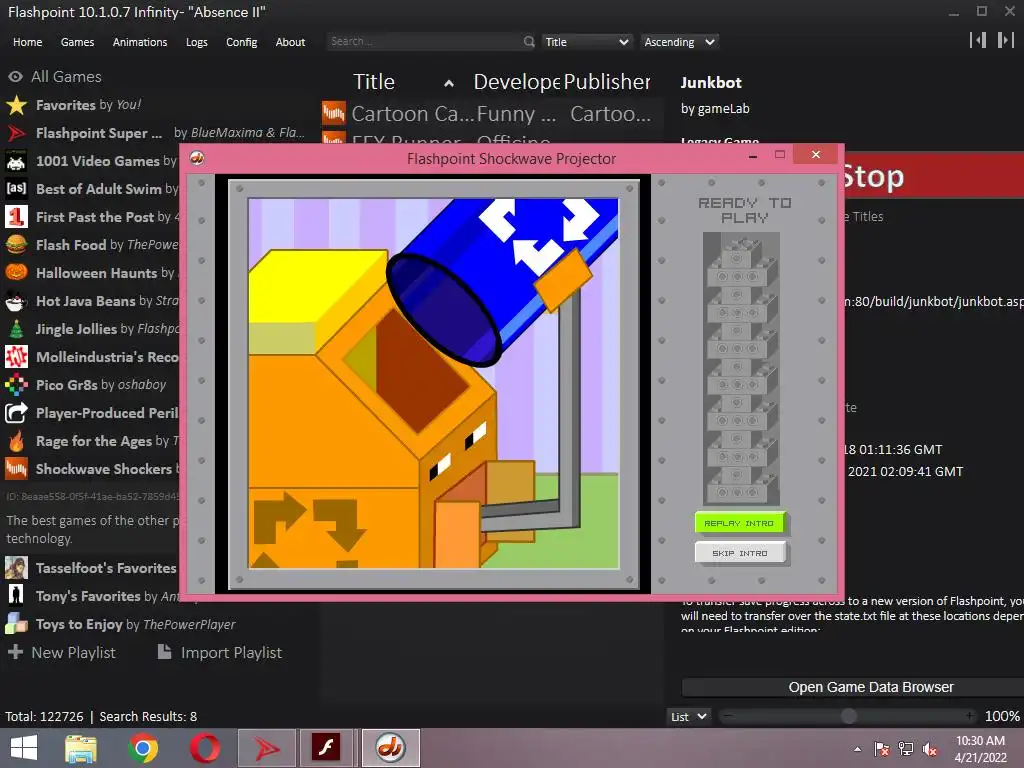Click the Toys to Enjoy icon
Image resolution: width=1024 pixels, height=768 pixels.
click(16, 624)
